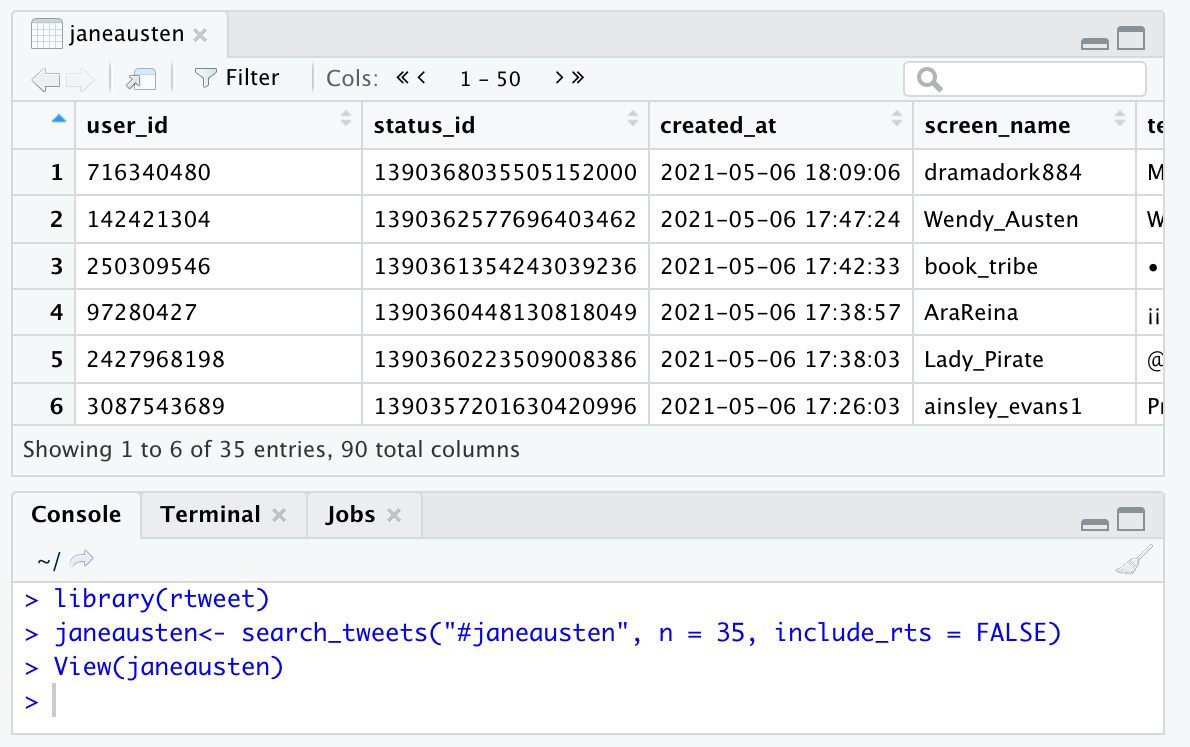The height and width of the screenshot is (747, 1190).
Task: Select status_id cell 1390362577696403462
Action: tap(505, 219)
